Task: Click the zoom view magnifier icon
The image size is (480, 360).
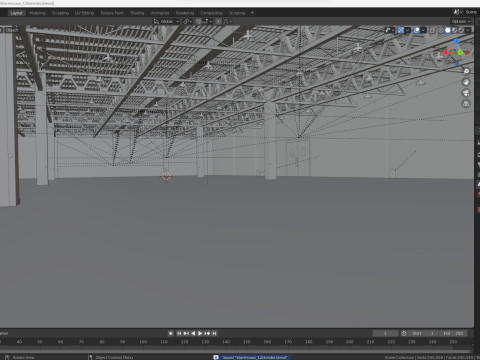Action: click(466, 71)
